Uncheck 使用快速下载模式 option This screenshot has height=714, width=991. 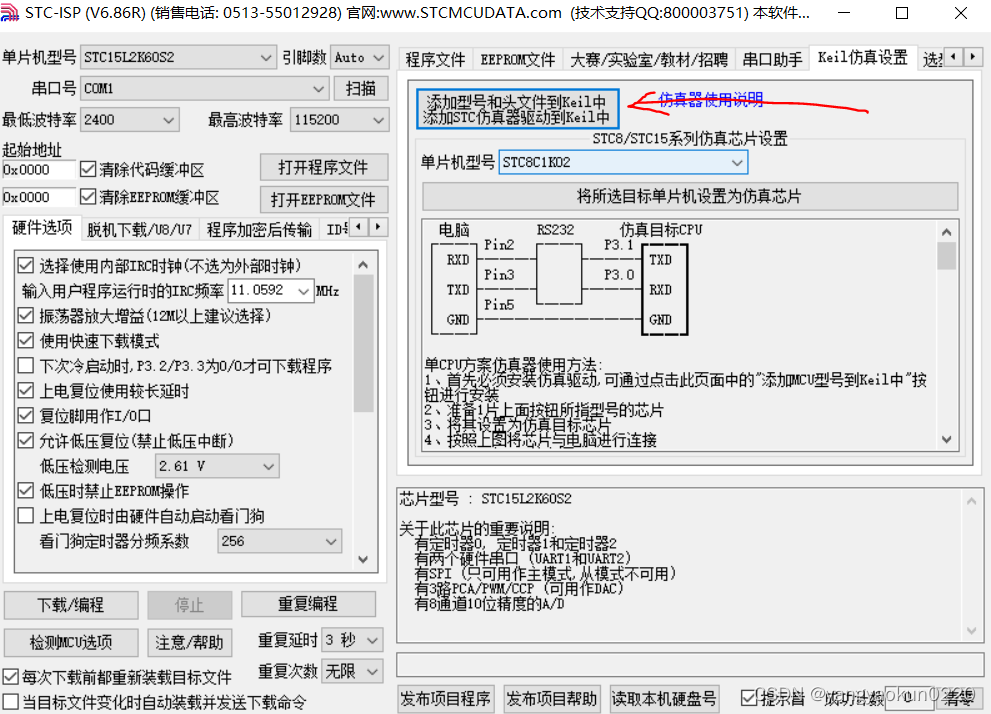[26, 341]
